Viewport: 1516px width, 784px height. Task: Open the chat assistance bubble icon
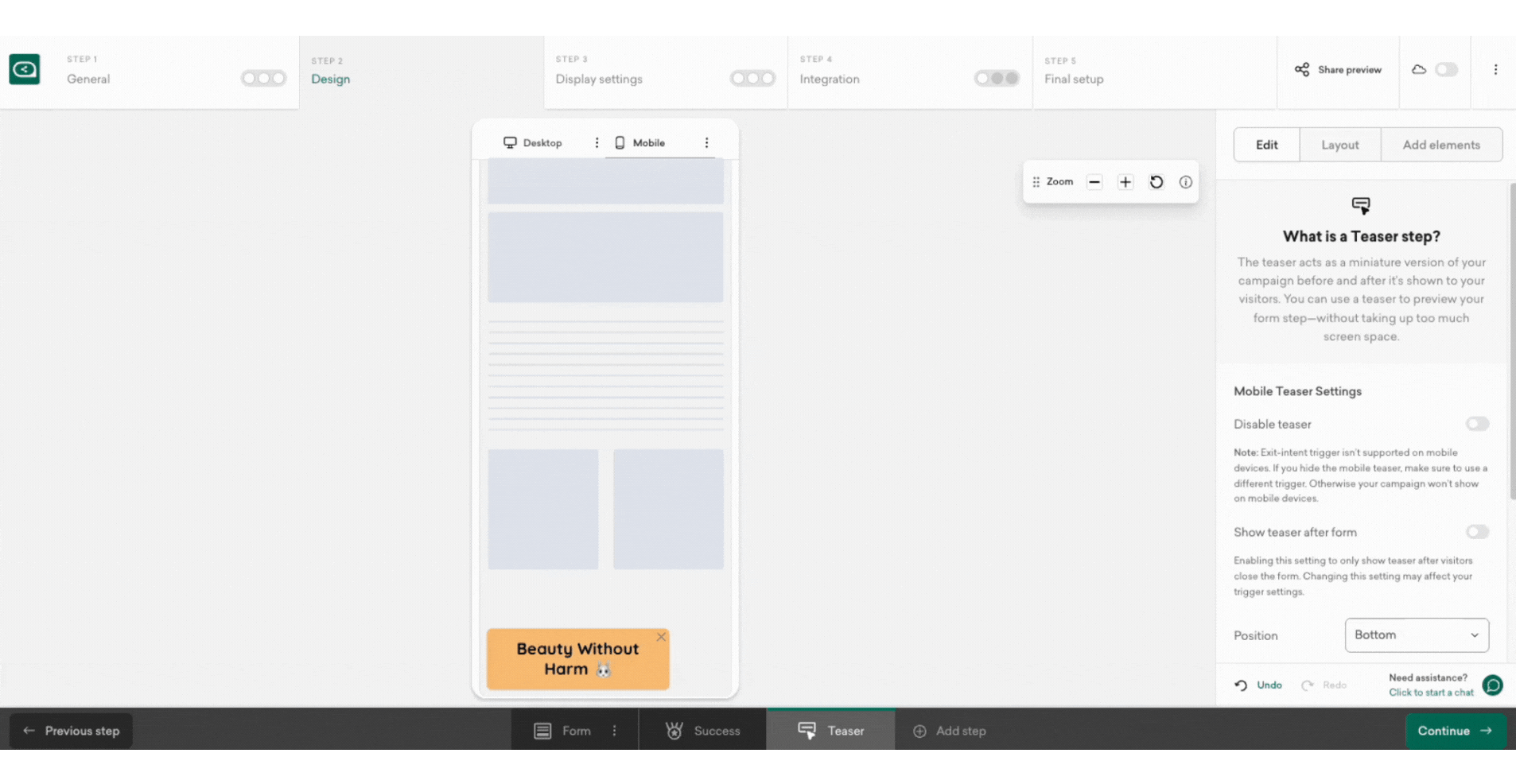coord(1493,685)
